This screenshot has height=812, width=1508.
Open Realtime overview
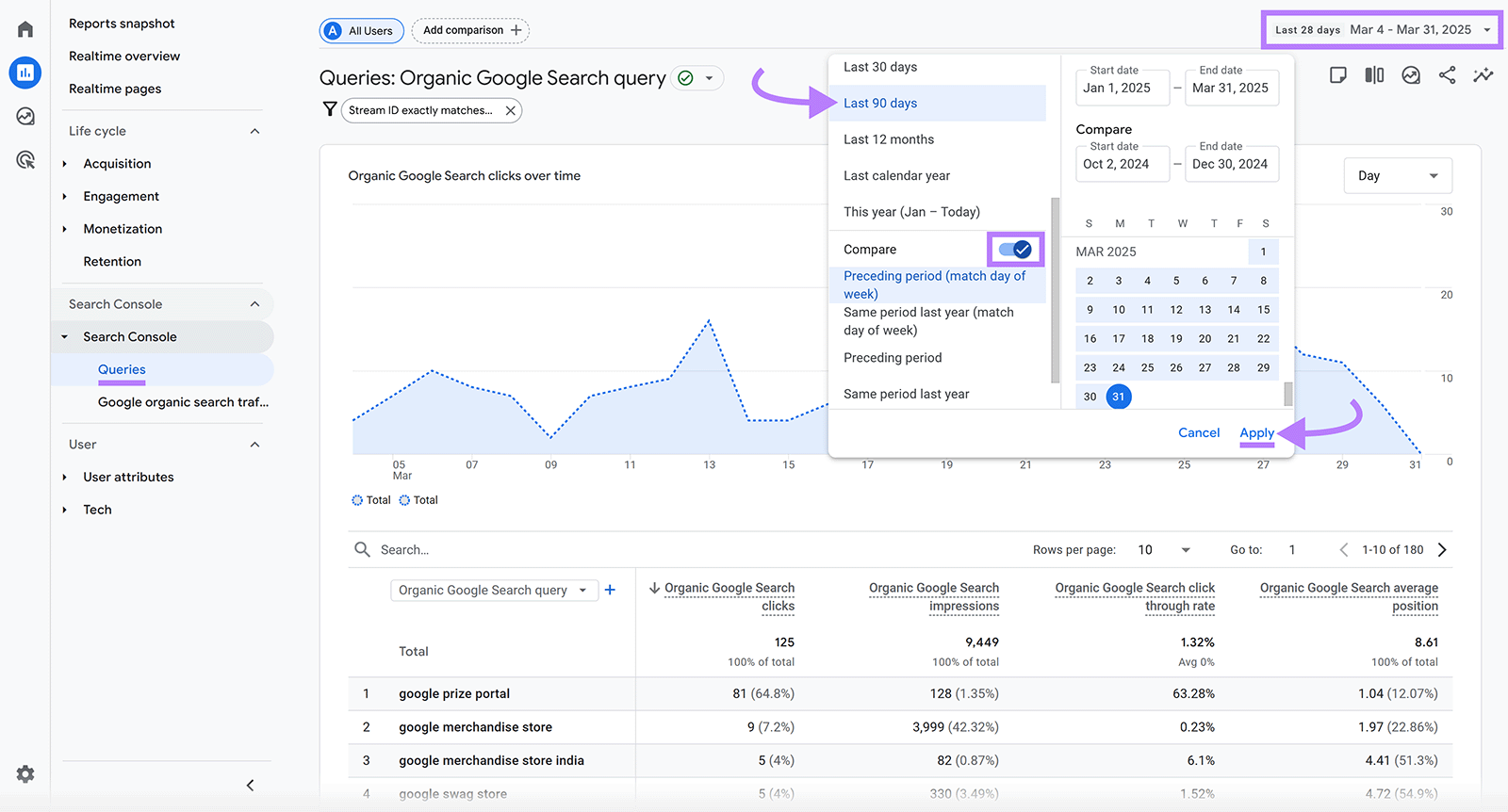tap(124, 57)
